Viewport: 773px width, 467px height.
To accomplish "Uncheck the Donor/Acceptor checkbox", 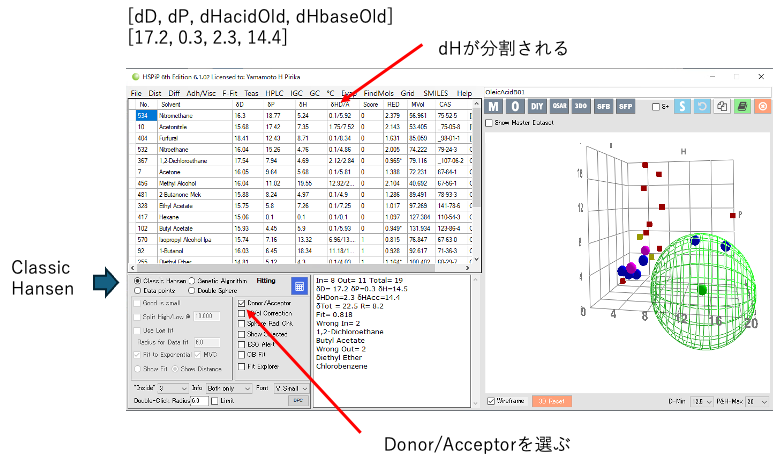I will click(243, 302).
